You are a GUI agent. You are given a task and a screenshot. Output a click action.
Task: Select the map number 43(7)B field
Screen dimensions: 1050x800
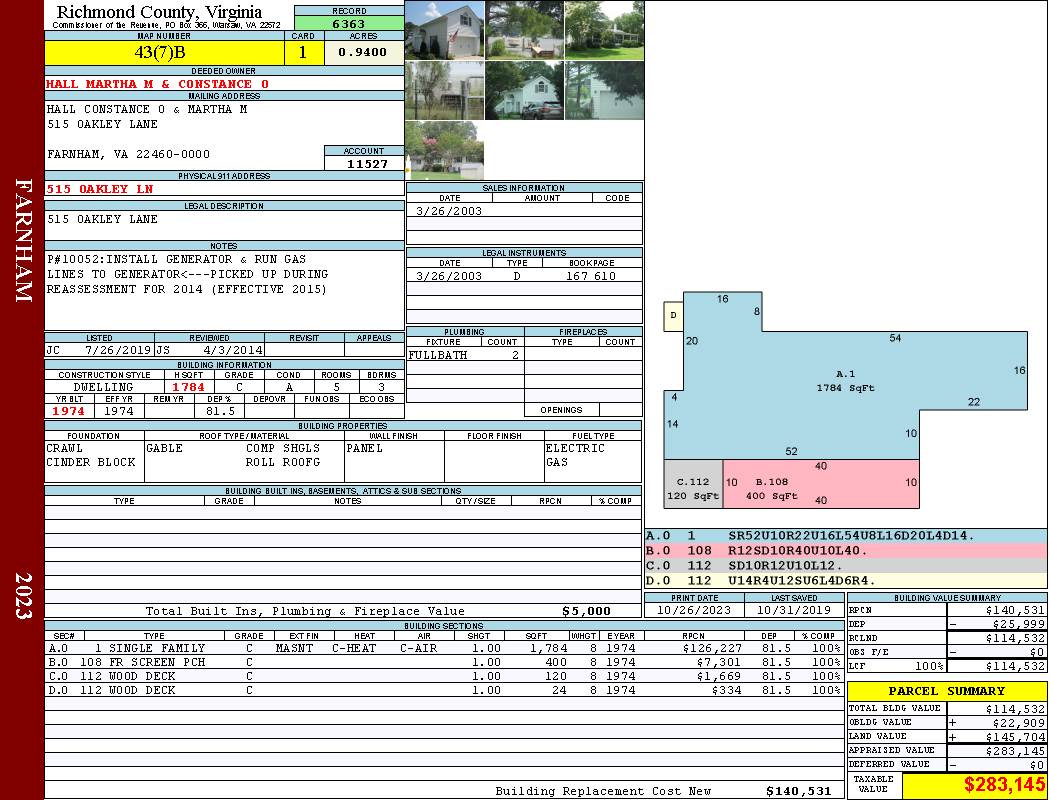coord(164,52)
